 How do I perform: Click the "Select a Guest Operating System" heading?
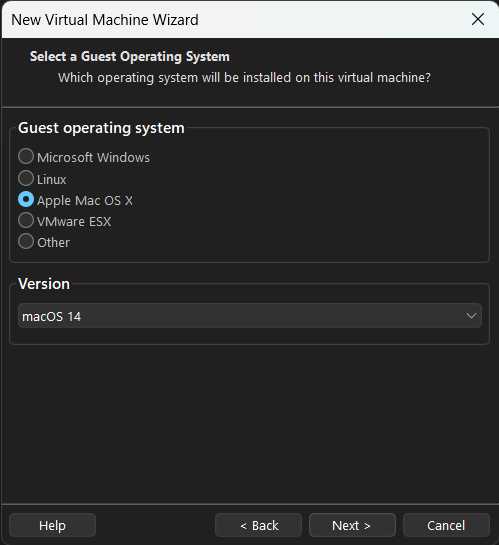130,57
